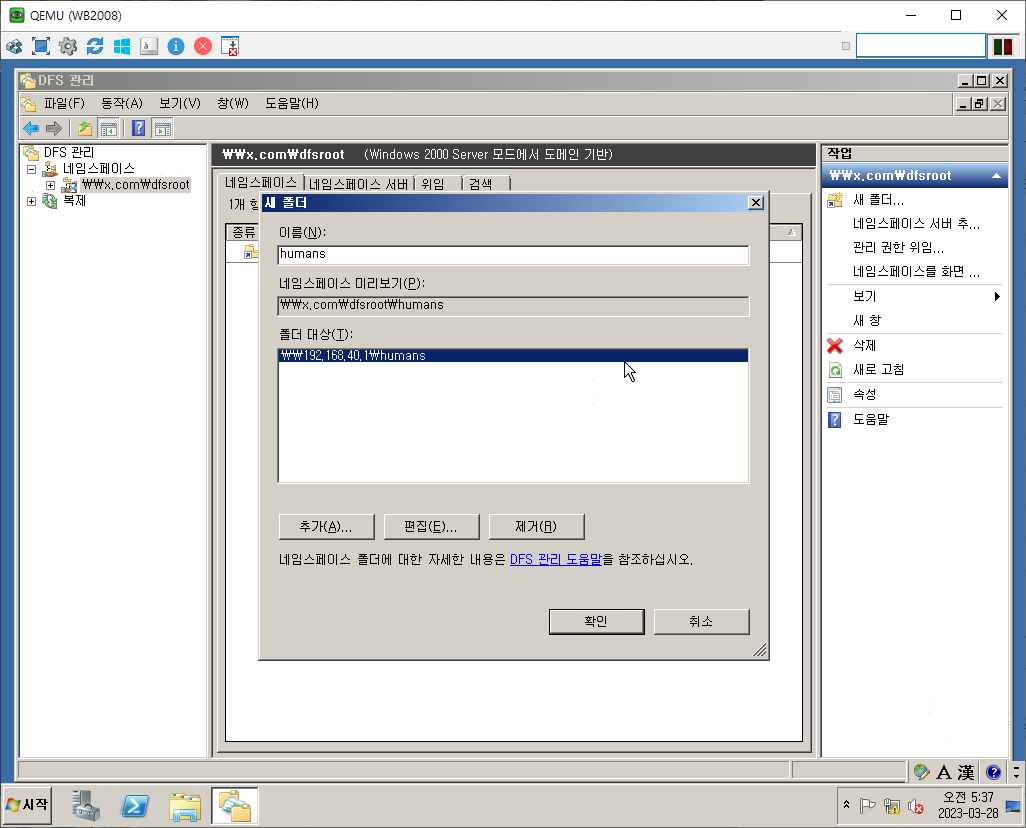1026x828 pixels.
Task: Expand the 복제 tree node
Action: coord(31,201)
